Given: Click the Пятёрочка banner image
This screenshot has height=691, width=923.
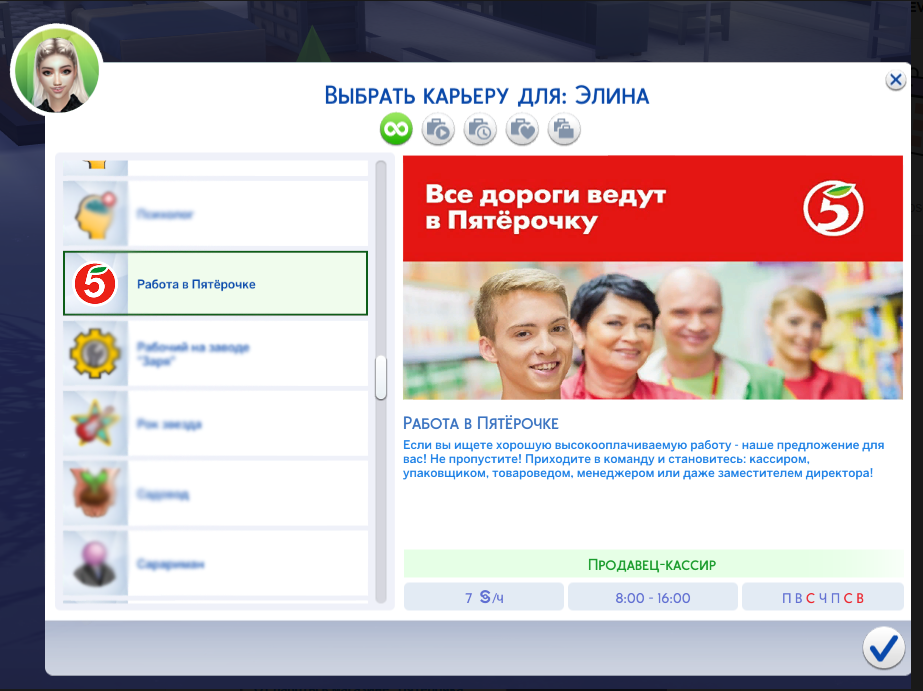Looking at the screenshot, I should point(653,277).
